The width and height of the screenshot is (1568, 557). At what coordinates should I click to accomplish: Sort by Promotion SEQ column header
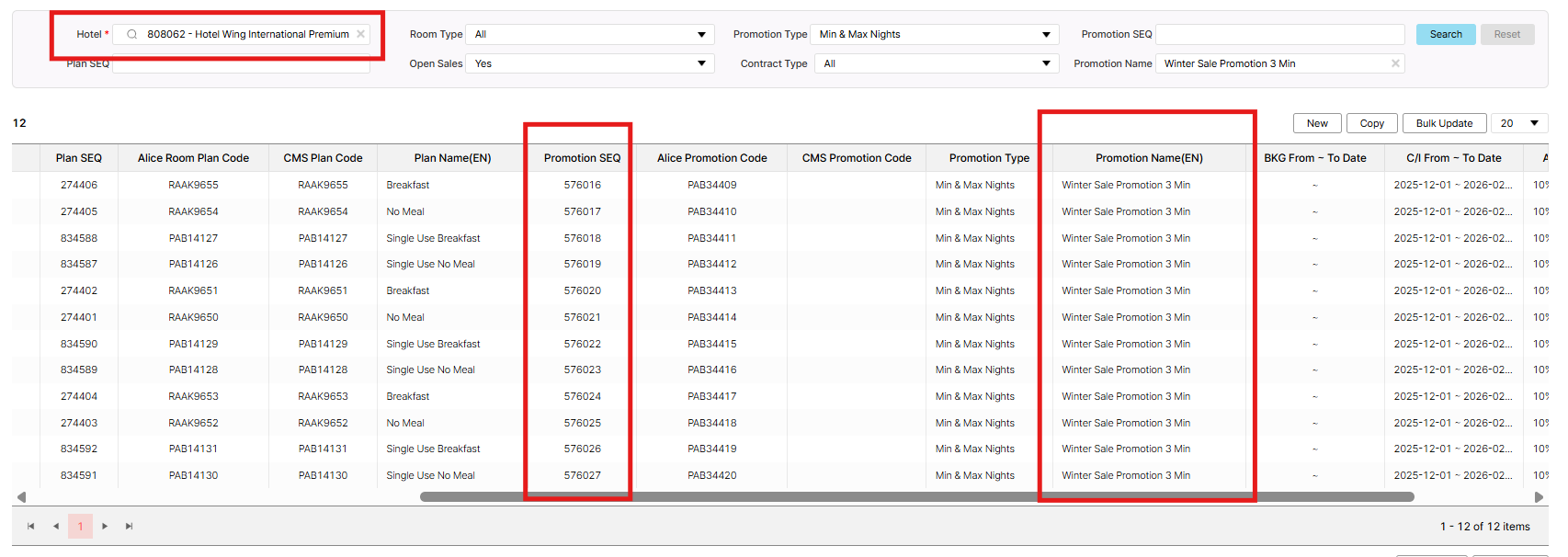582,158
